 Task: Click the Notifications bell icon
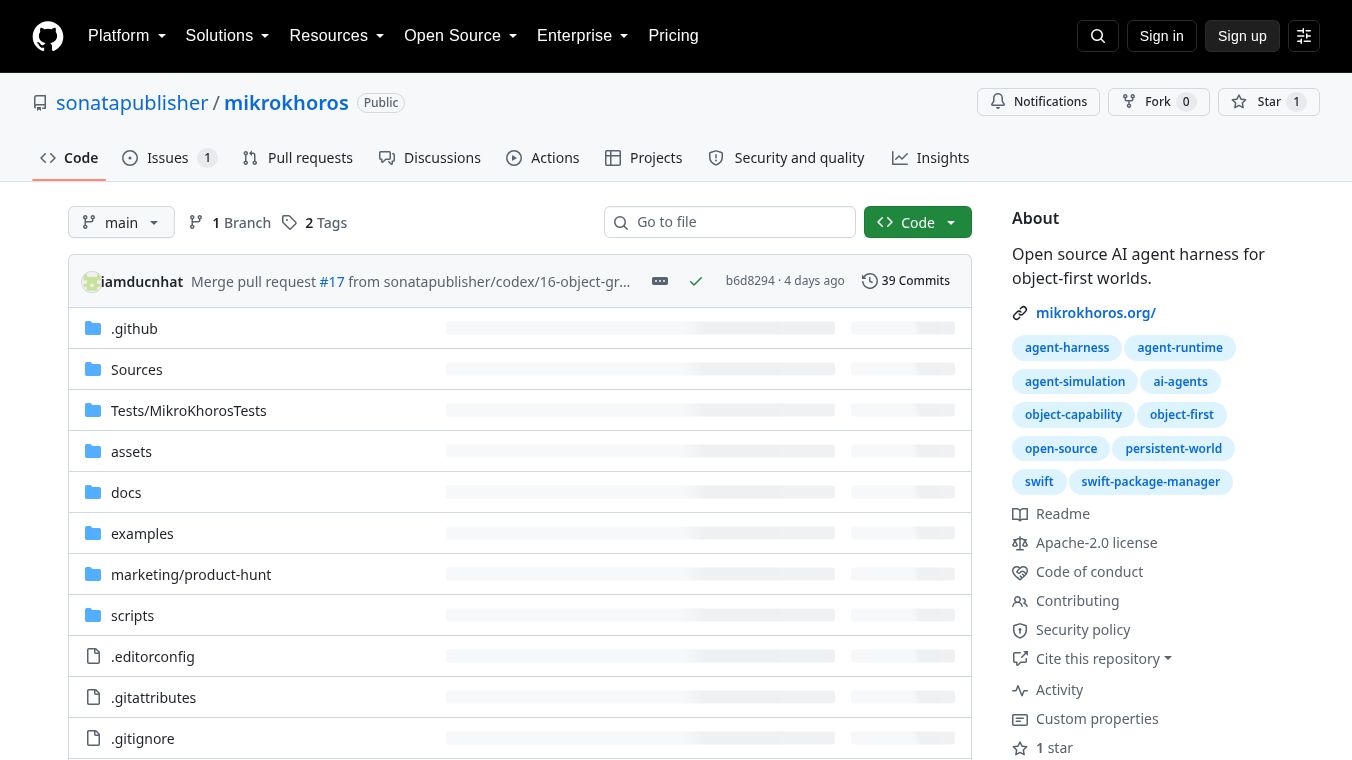point(998,102)
